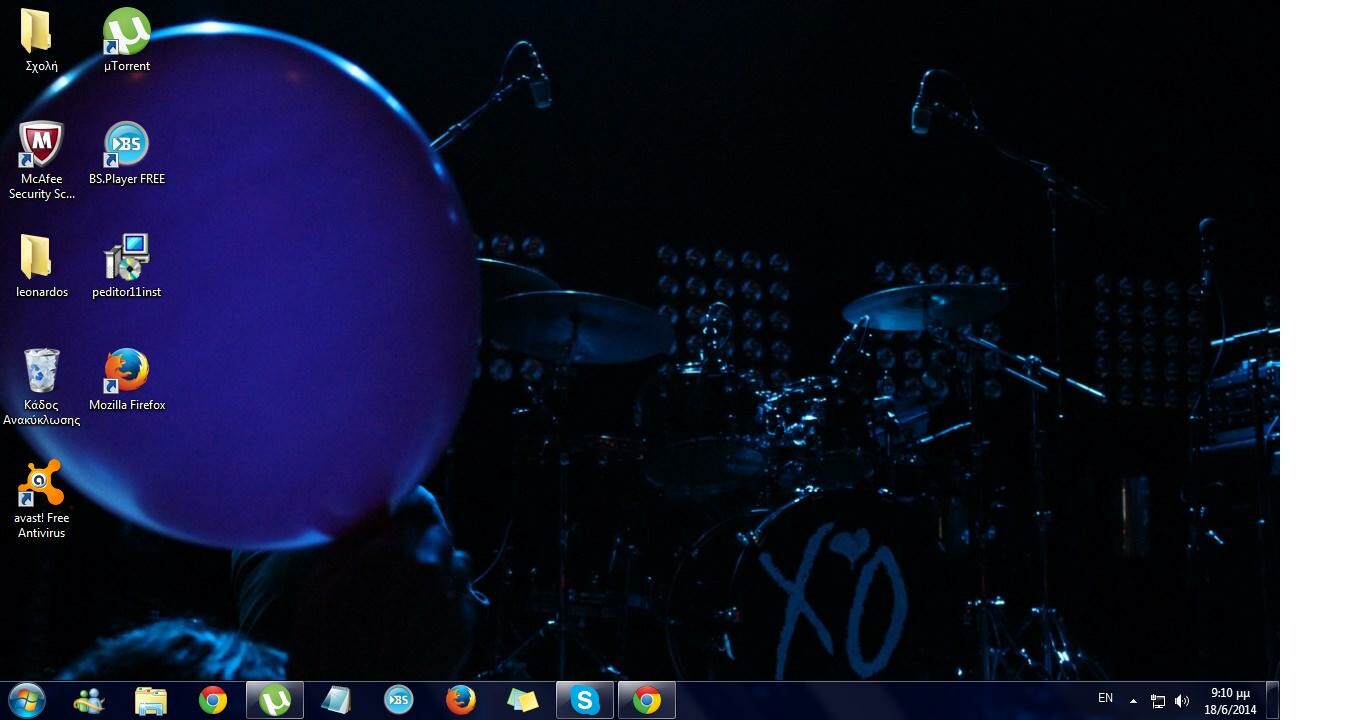
Task: Change the EN input language indicator
Action: click(1105, 699)
